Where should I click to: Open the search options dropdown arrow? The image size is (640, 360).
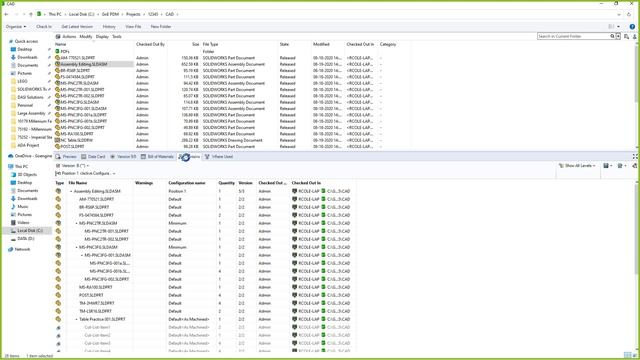(618, 36)
